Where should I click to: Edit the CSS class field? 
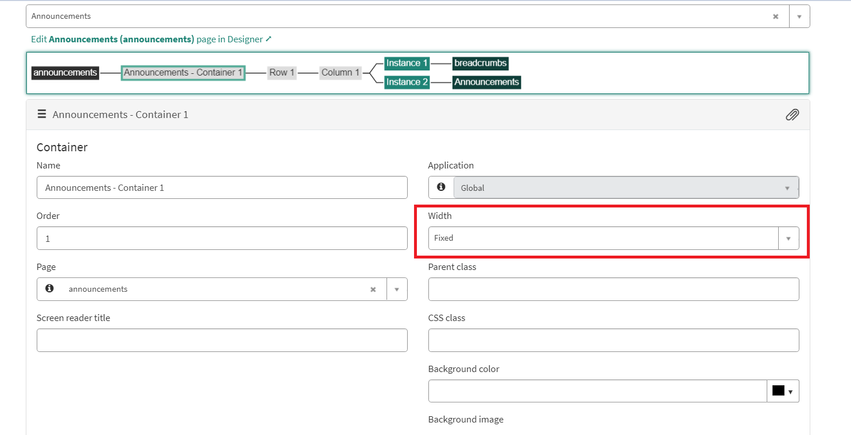(614, 340)
